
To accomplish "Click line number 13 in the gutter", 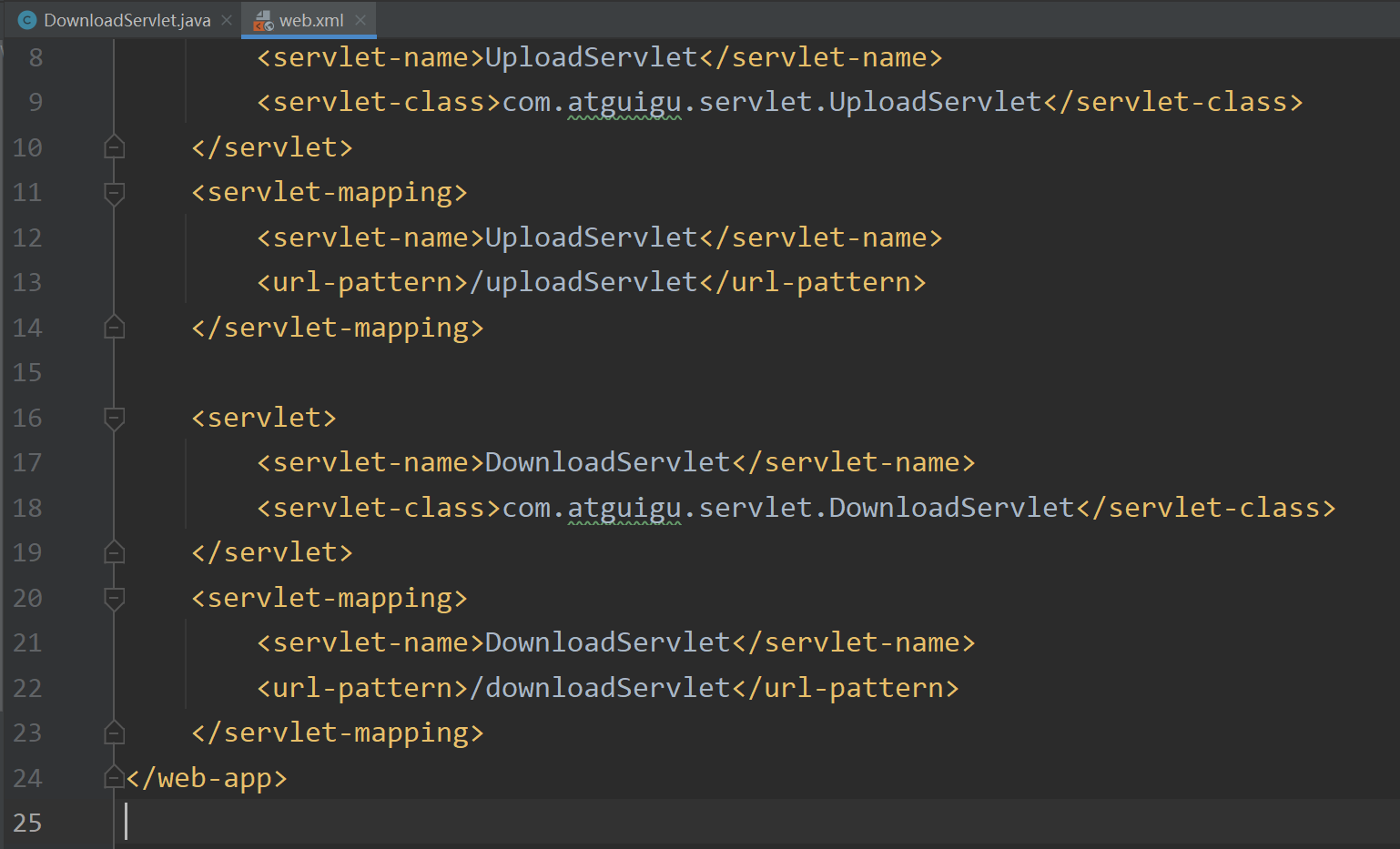I will 27,282.
